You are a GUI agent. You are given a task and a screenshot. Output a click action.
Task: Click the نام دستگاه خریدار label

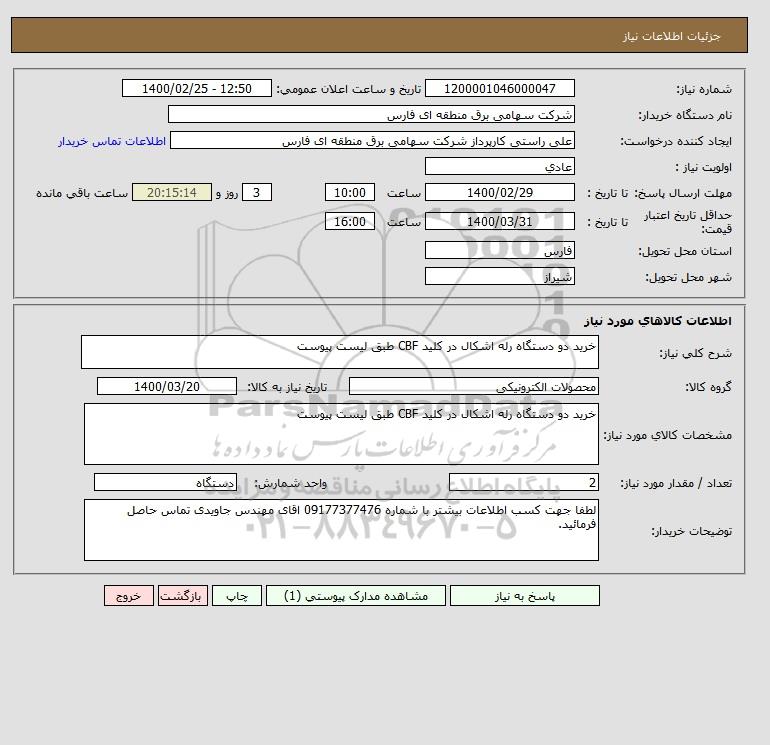coord(685,115)
